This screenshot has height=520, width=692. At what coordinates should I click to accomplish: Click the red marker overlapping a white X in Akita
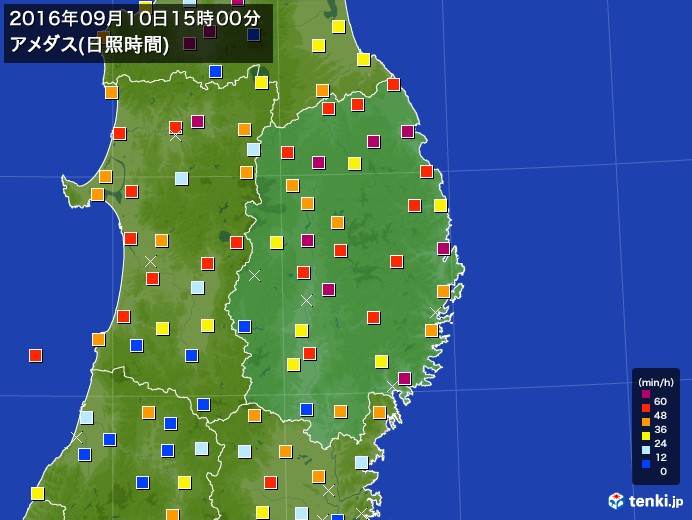[176, 128]
